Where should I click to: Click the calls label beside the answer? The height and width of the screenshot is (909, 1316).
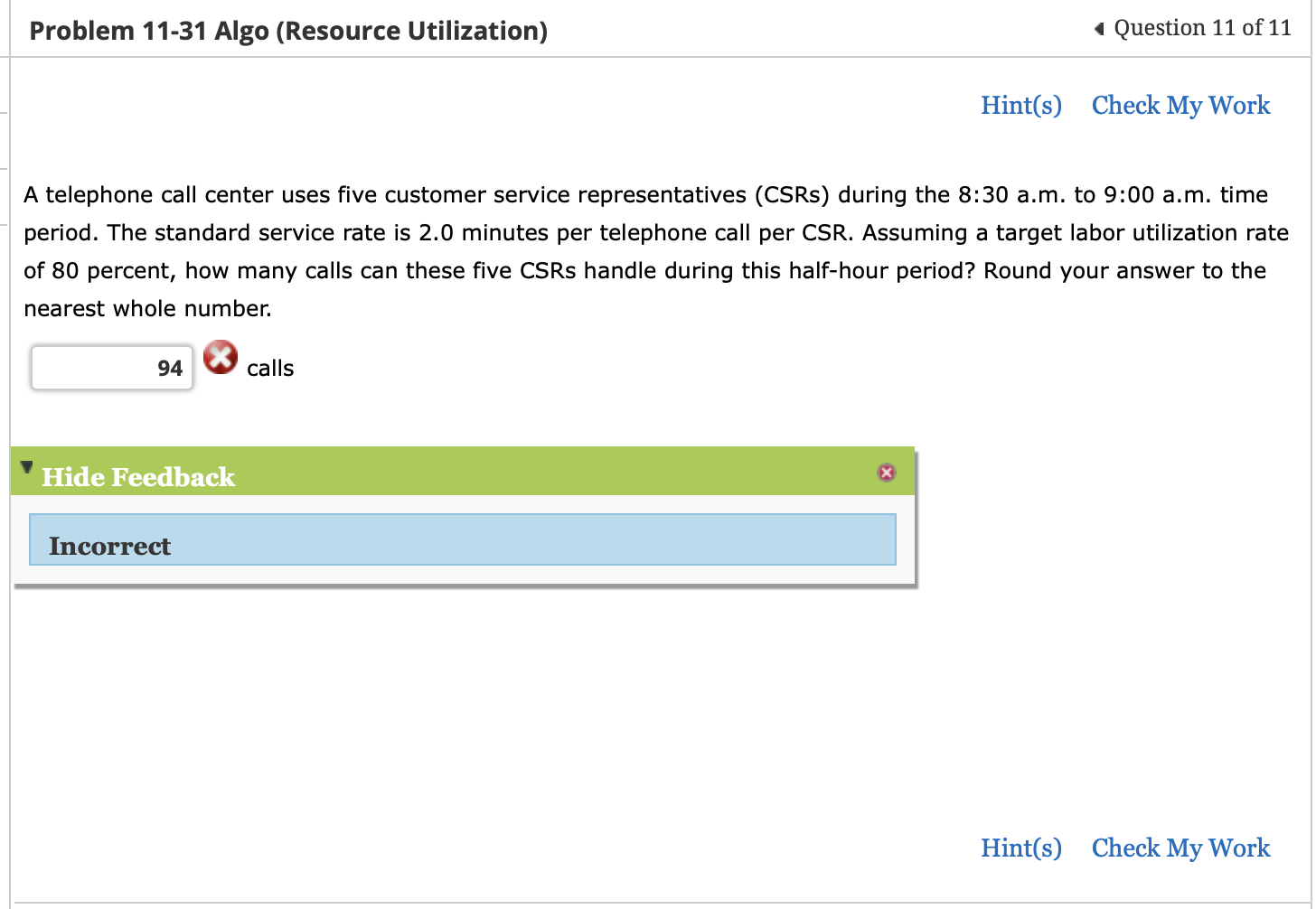click(270, 368)
